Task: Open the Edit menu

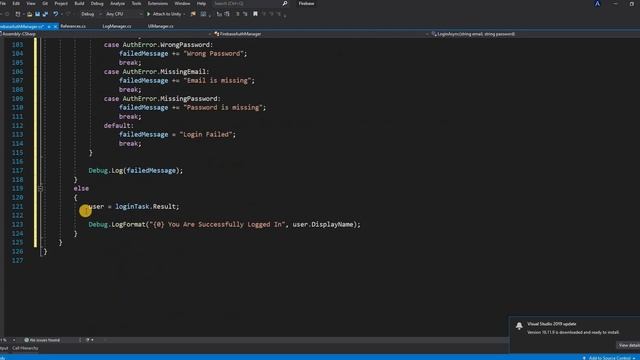Action: (16, 3)
